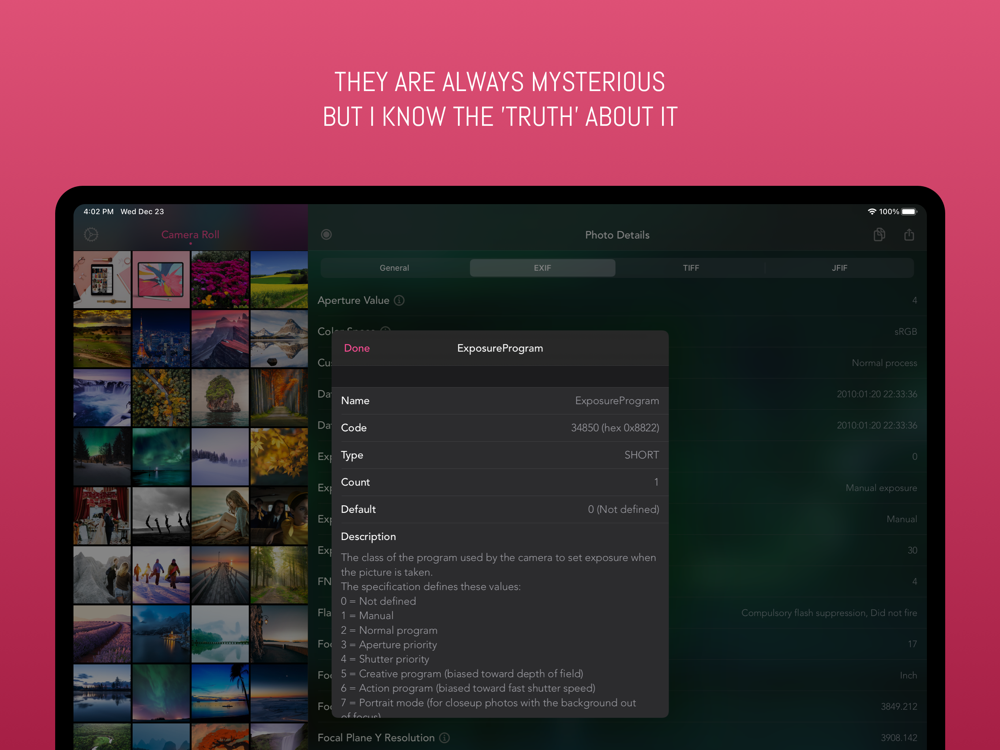Tap the '4 = Shutter priority' line
This screenshot has width=1000, height=750.
385,659
